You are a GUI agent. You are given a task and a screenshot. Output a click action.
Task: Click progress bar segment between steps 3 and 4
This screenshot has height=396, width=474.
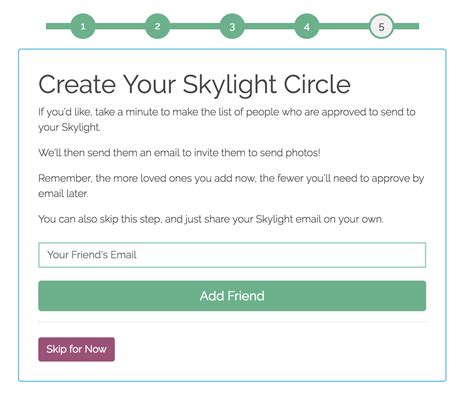click(270, 26)
